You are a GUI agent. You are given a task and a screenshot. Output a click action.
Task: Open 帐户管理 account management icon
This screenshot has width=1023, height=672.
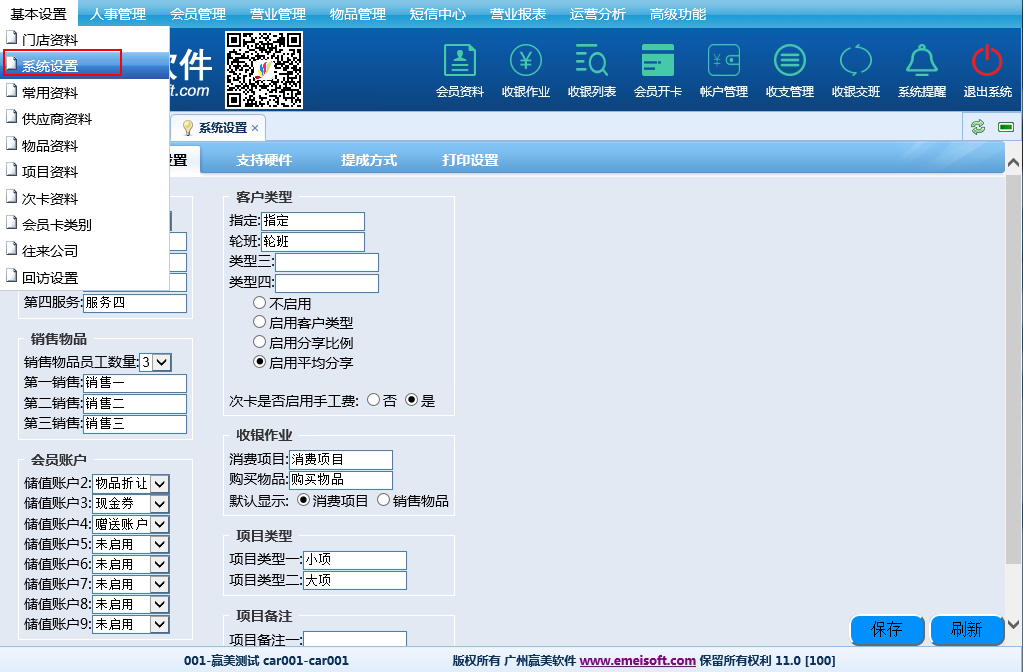[724, 70]
